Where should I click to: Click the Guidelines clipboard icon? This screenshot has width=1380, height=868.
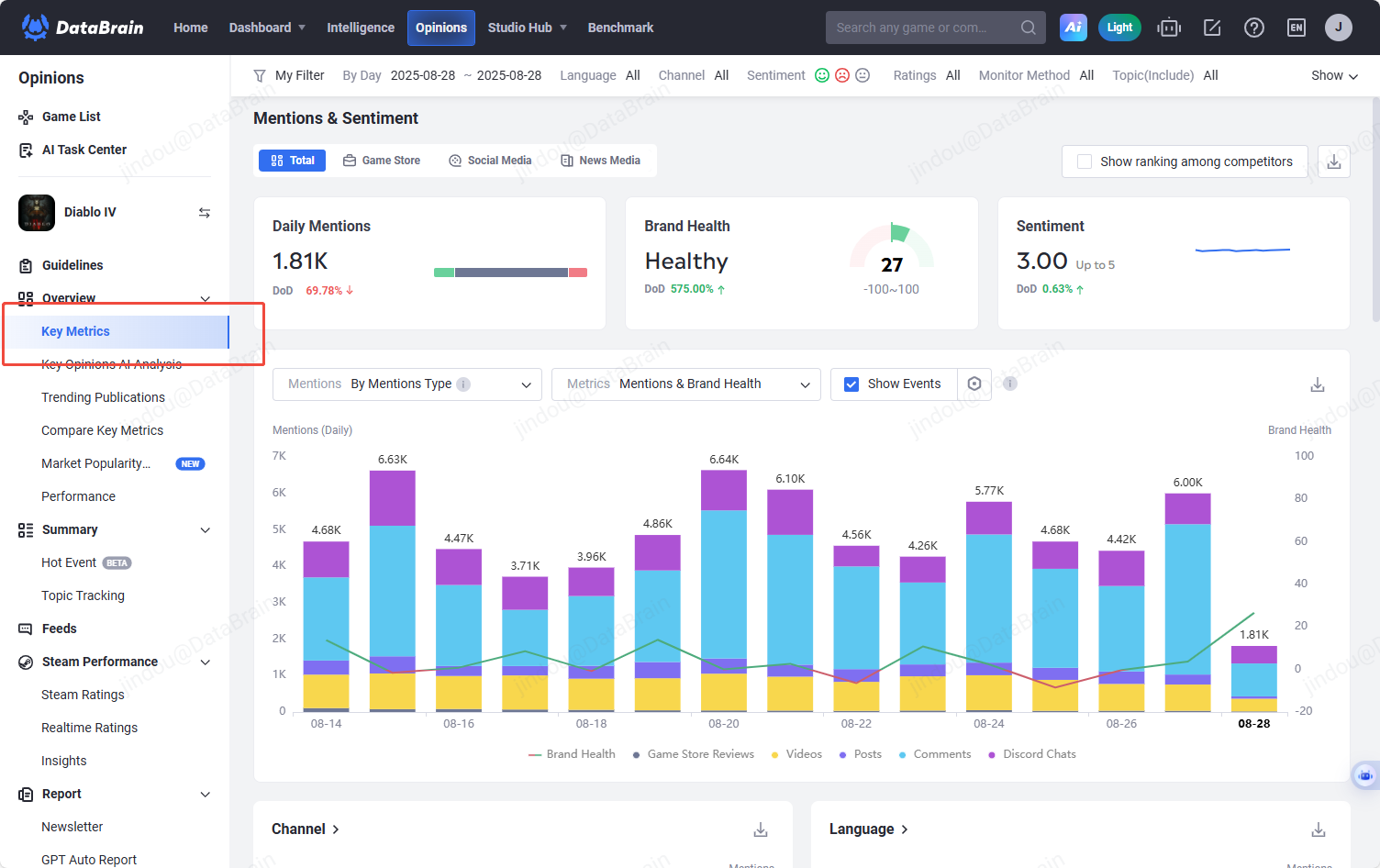tap(26, 265)
